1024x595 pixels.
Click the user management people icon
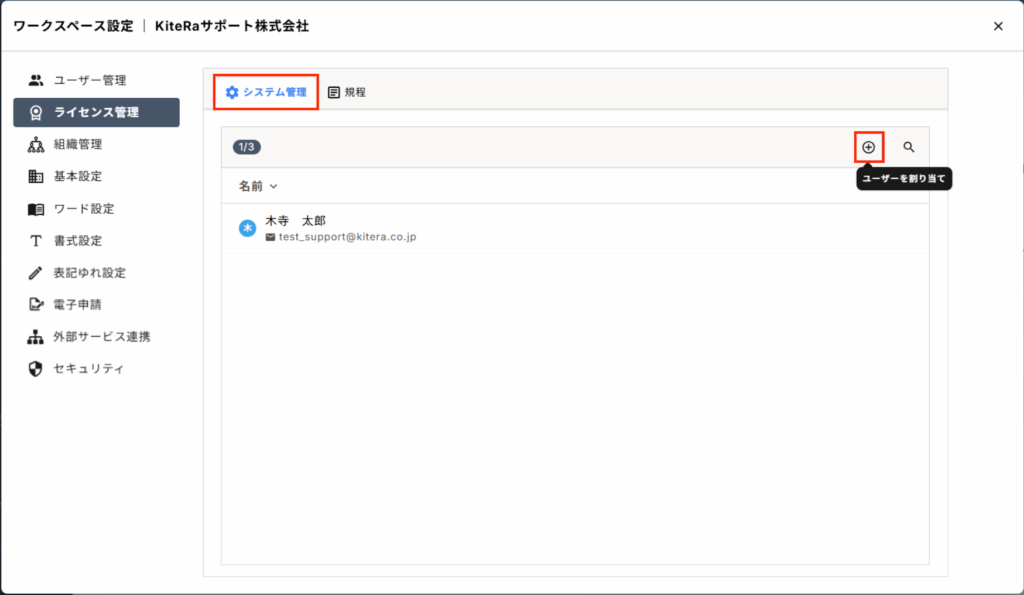click(x=36, y=80)
